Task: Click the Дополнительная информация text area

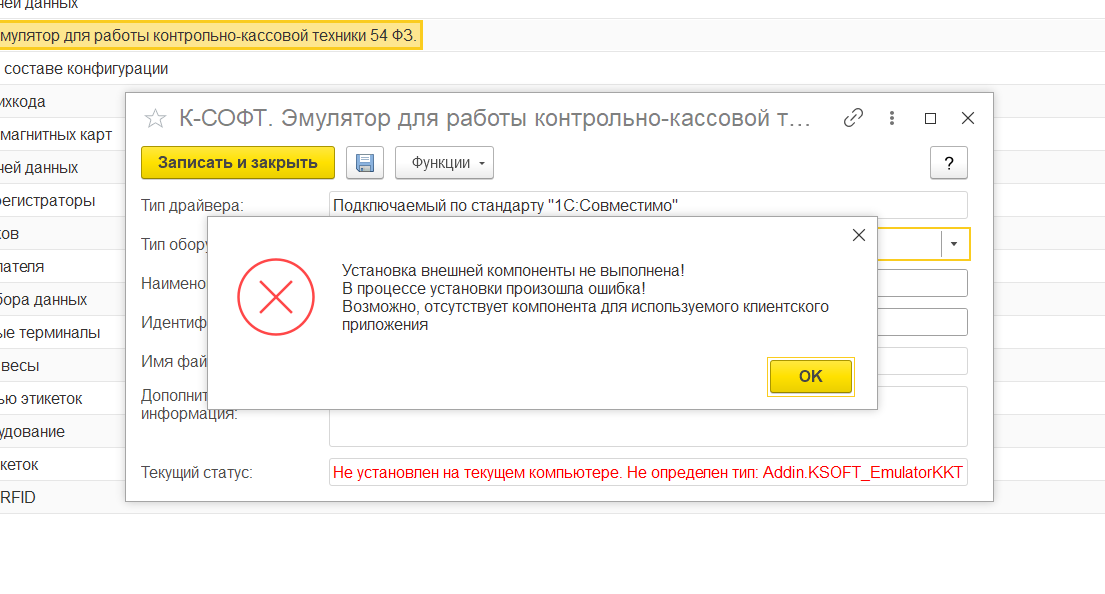Action: (x=648, y=416)
